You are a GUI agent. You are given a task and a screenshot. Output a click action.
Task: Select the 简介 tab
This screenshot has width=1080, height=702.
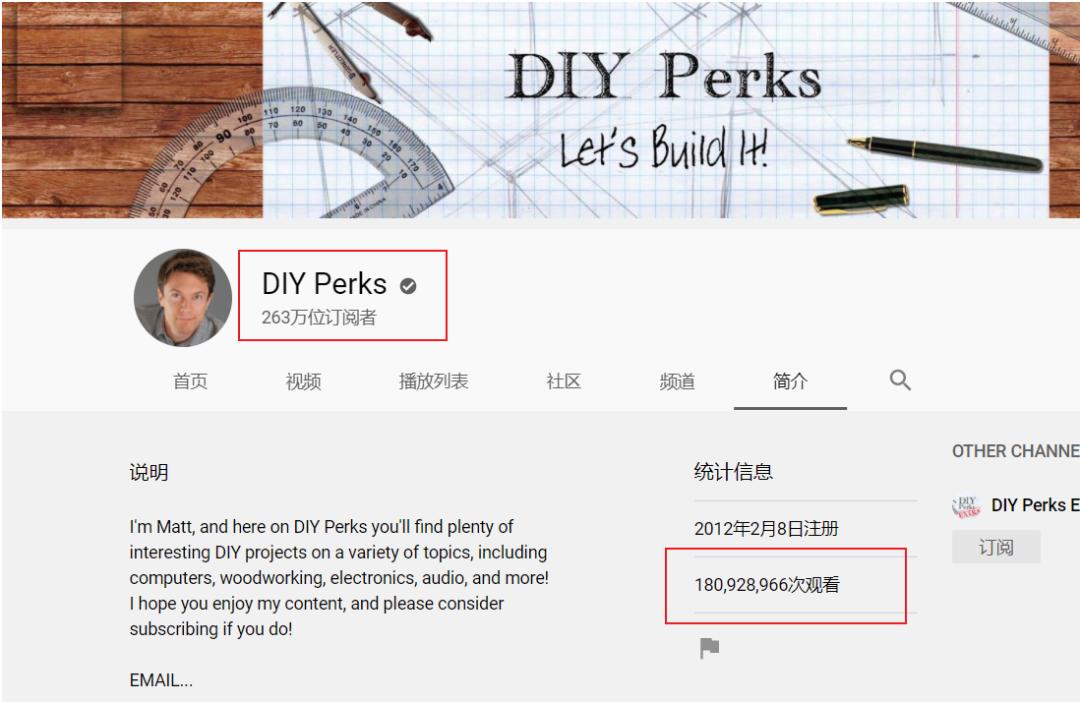[x=790, y=381]
